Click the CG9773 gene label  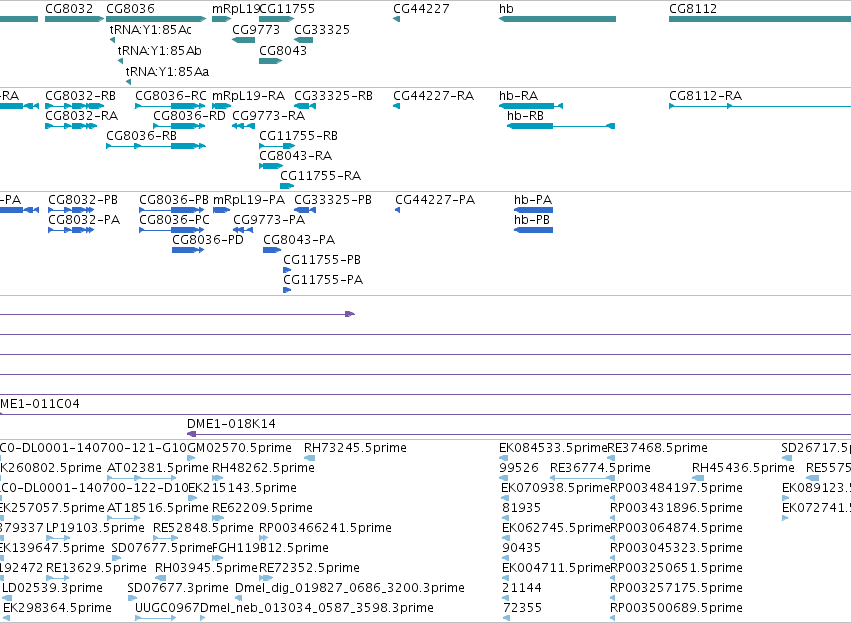(256, 30)
